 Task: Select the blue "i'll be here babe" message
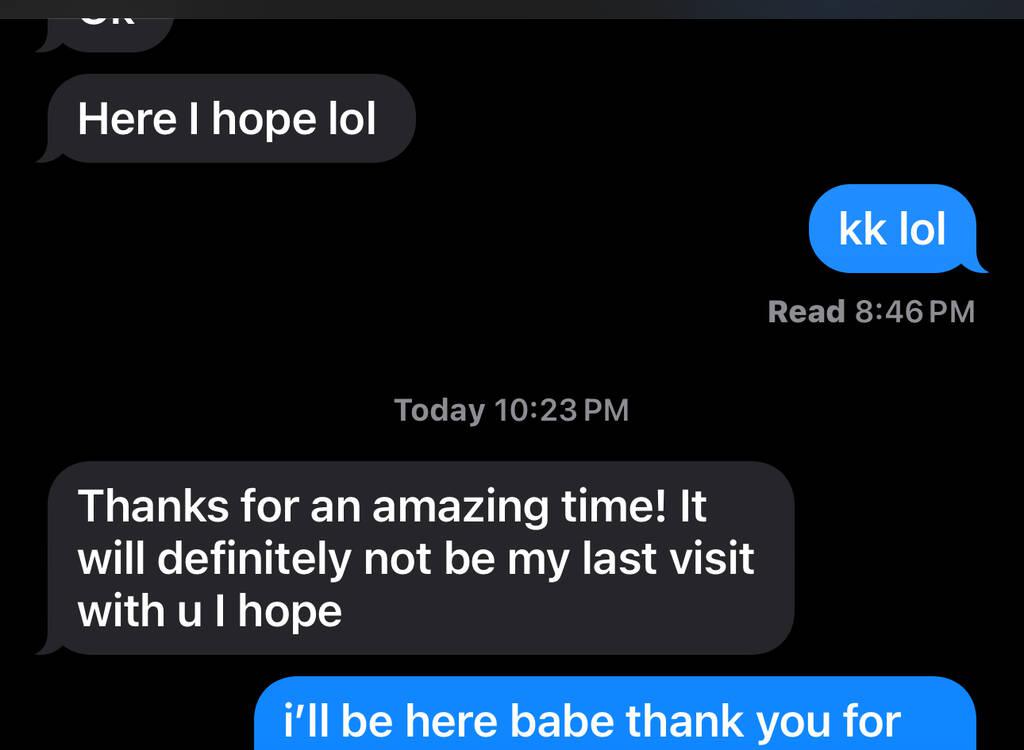615,714
